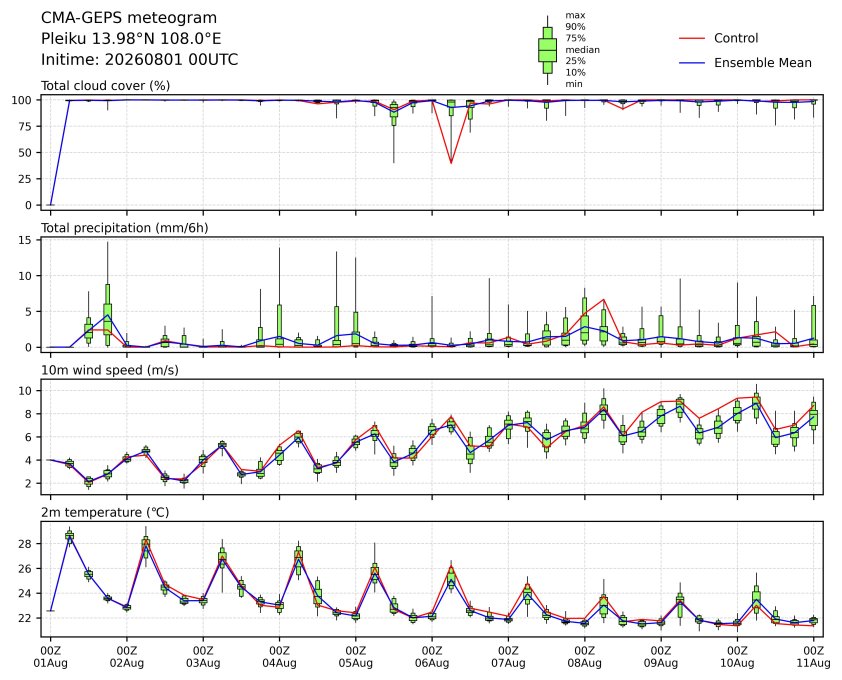Click the Ensemble Mean legend label

tap(763, 63)
